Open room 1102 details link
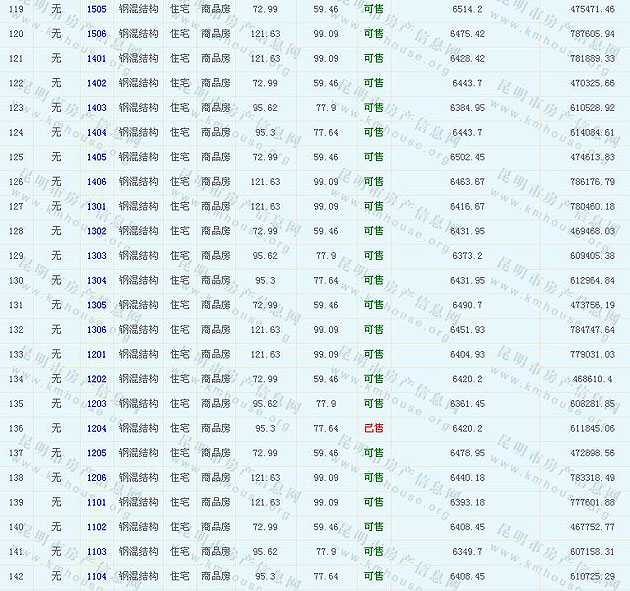 [96, 527]
